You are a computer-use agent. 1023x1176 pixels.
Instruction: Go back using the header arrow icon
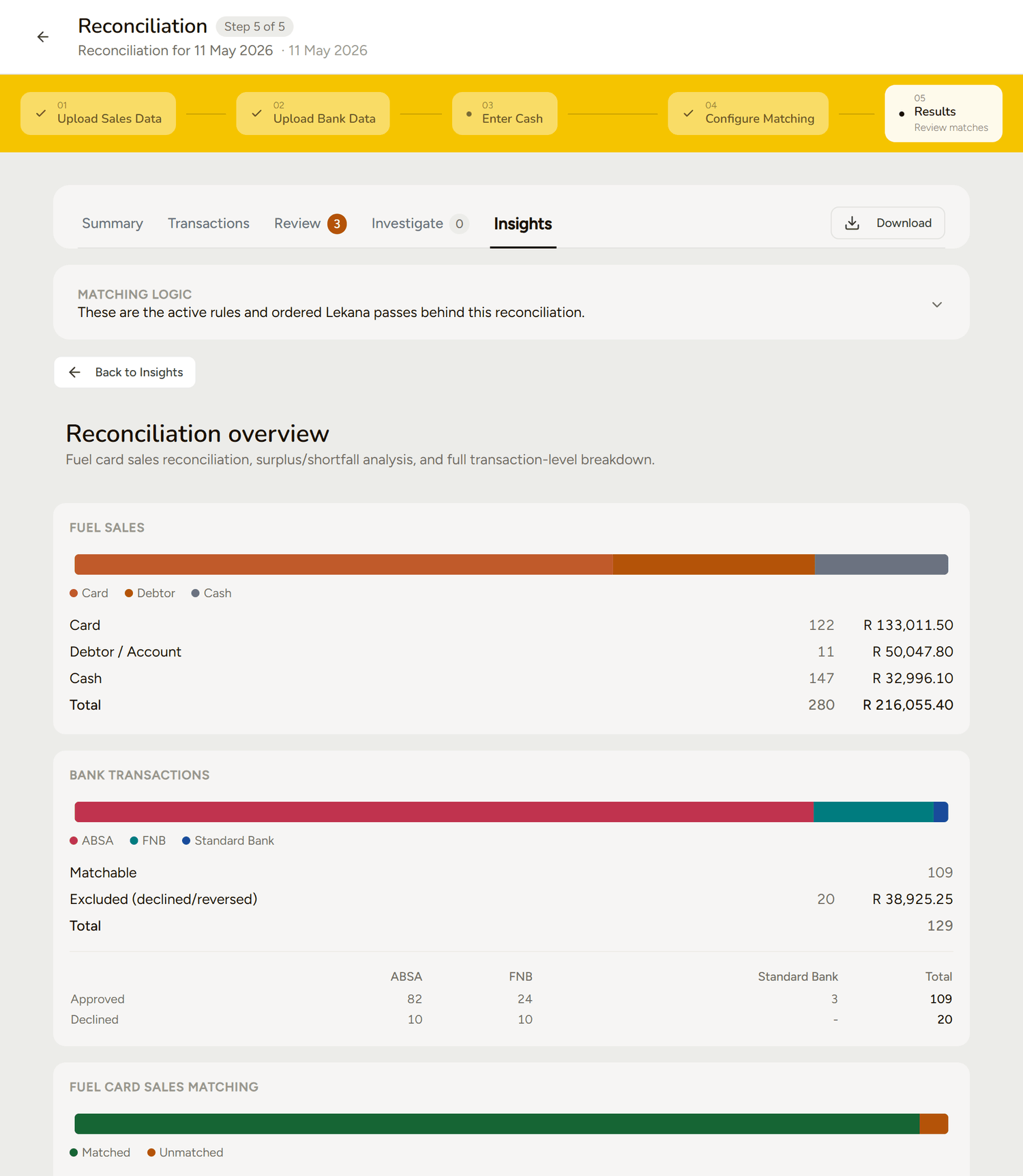(43, 37)
